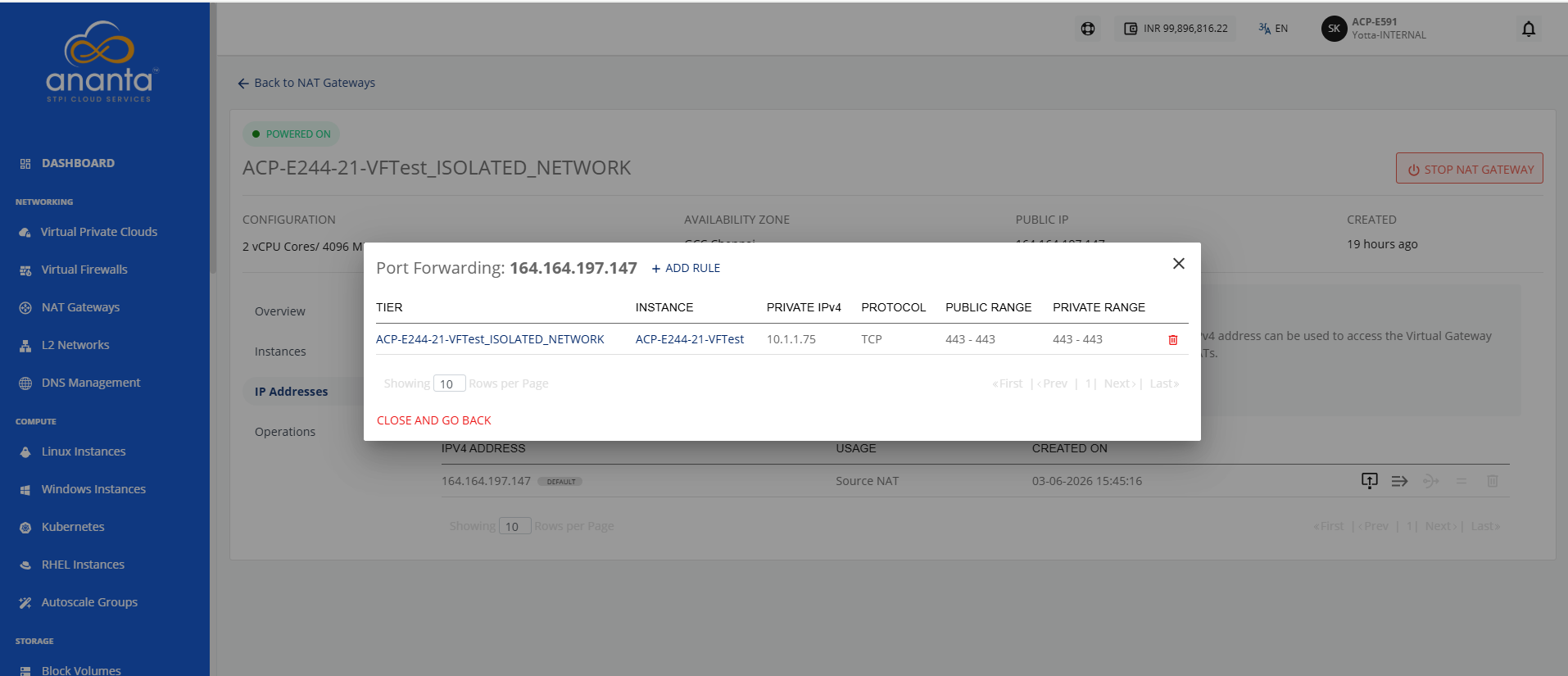Click the wallet balance icon
The width and height of the screenshot is (1568, 676).
(1130, 29)
